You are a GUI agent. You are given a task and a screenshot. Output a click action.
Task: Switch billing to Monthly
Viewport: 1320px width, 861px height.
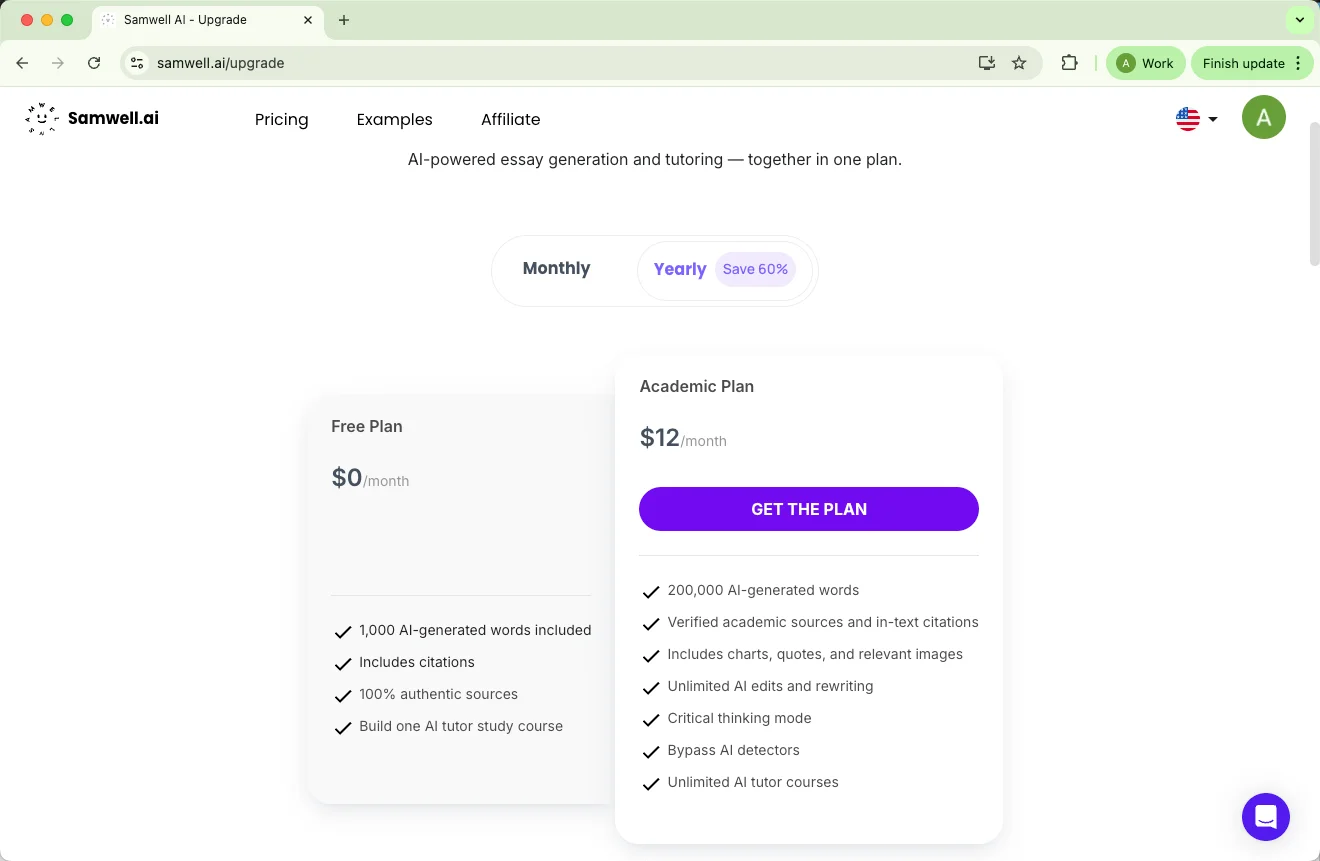556,268
